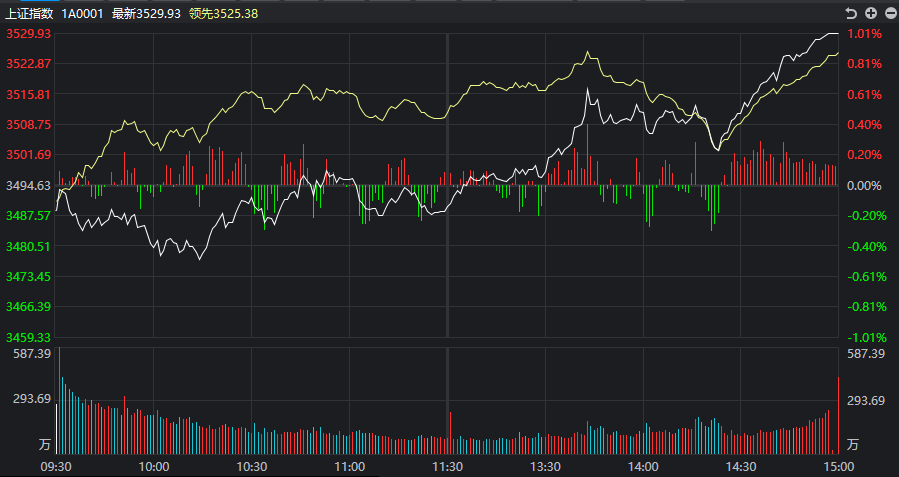
Task: Click the right-axis volume value 293.69
Action: [x=866, y=400]
